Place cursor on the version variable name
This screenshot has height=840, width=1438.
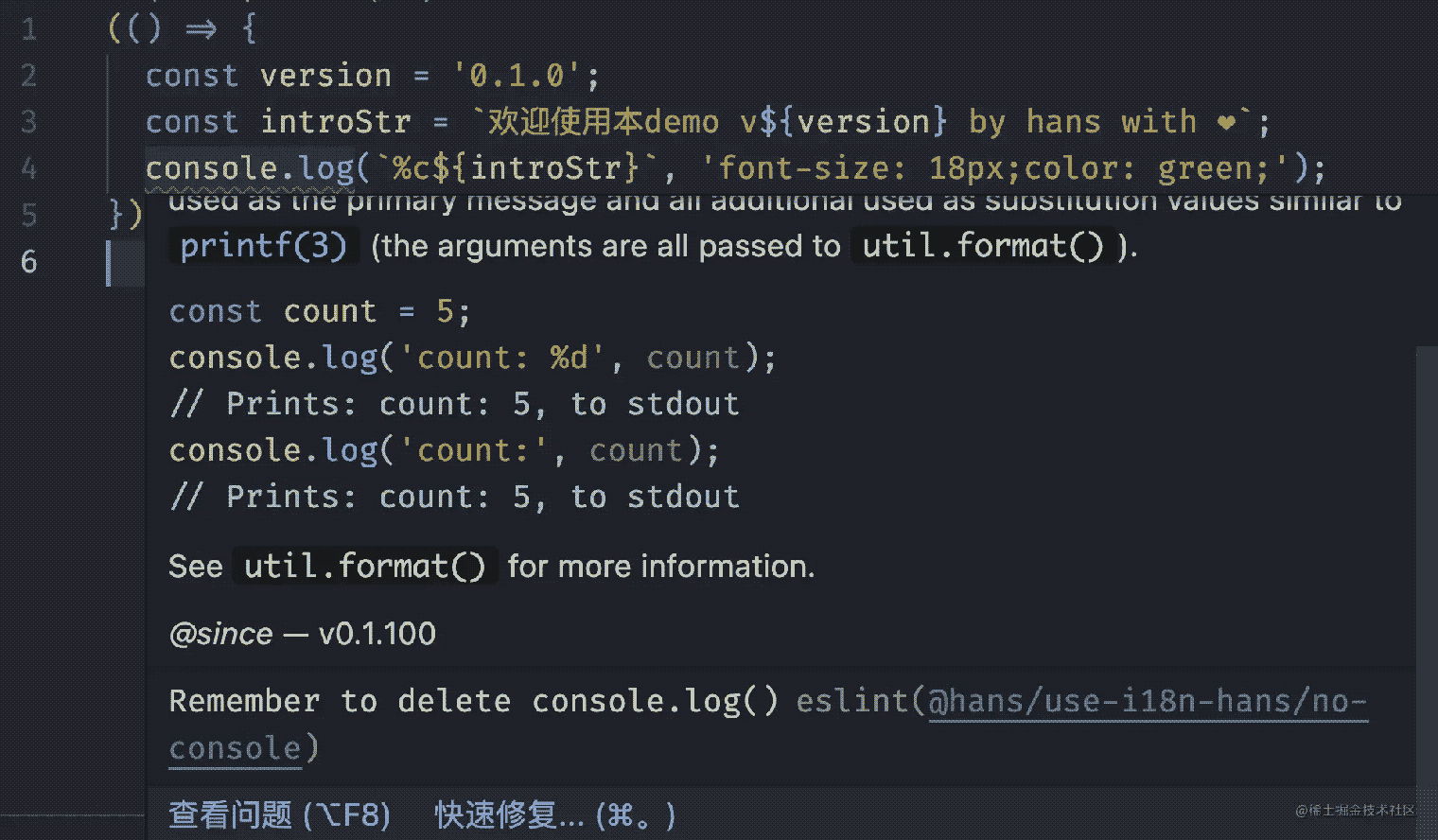[x=325, y=76]
